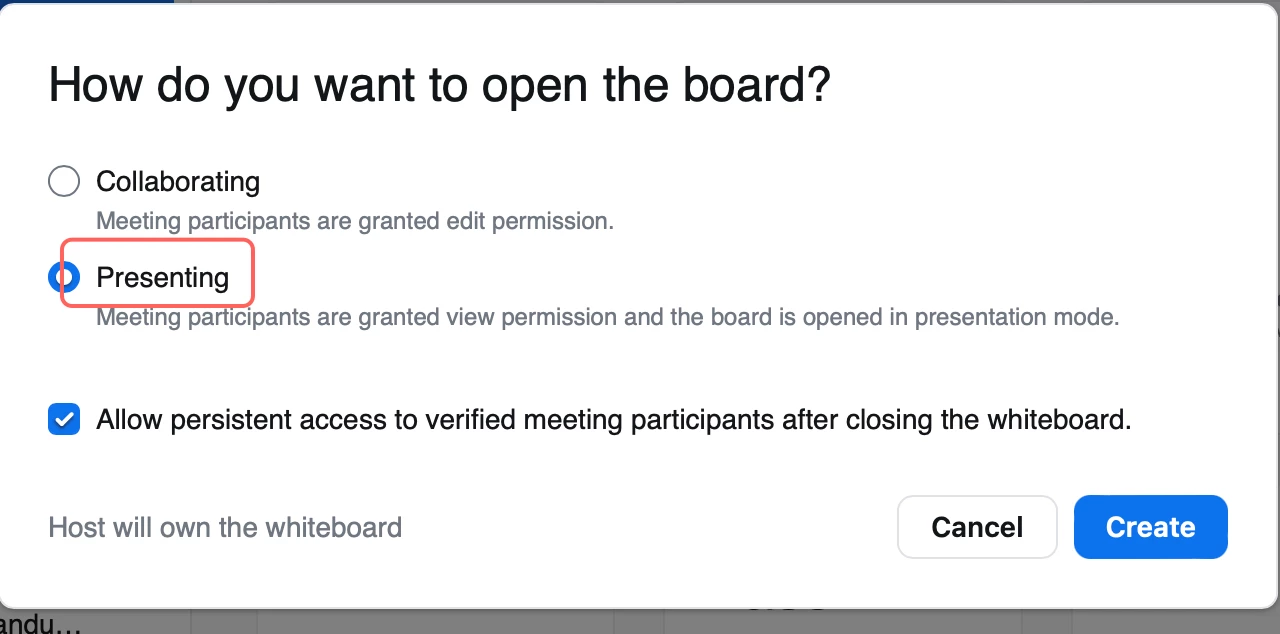Click the "Presenting" option label
This screenshot has width=1280, height=634.
click(x=162, y=277)
